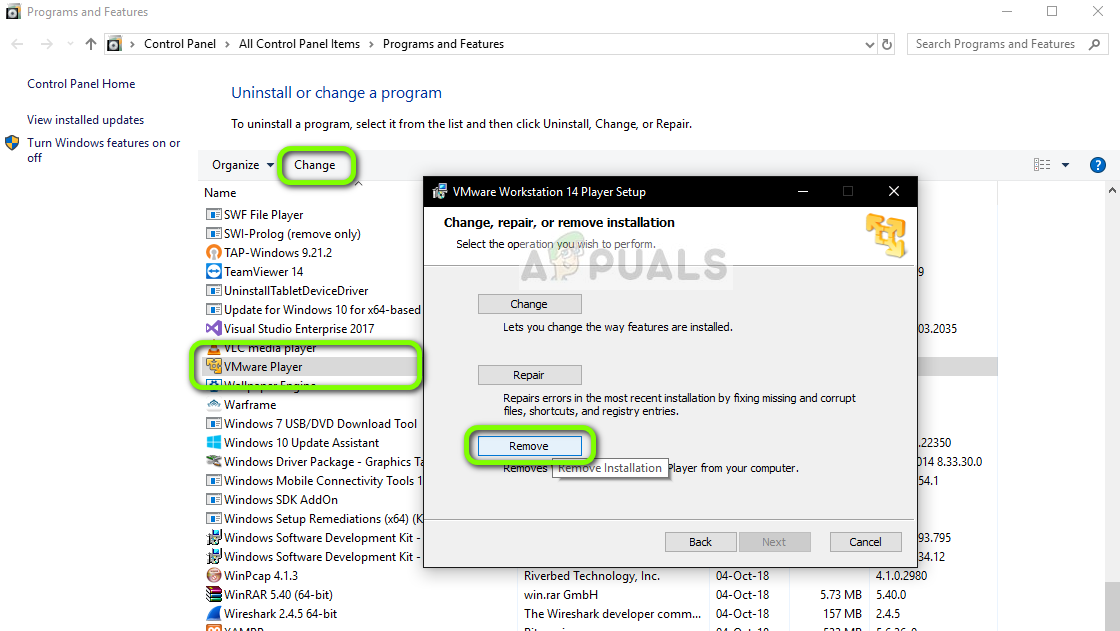
Task: Click the Windows 10 Update Assistant icon
Action: point(214,443)
